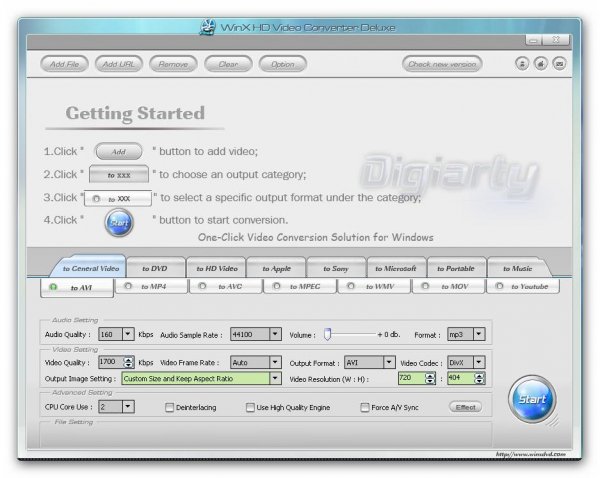Open the Video Frame Rate dropdown

[x=275, y=362]
